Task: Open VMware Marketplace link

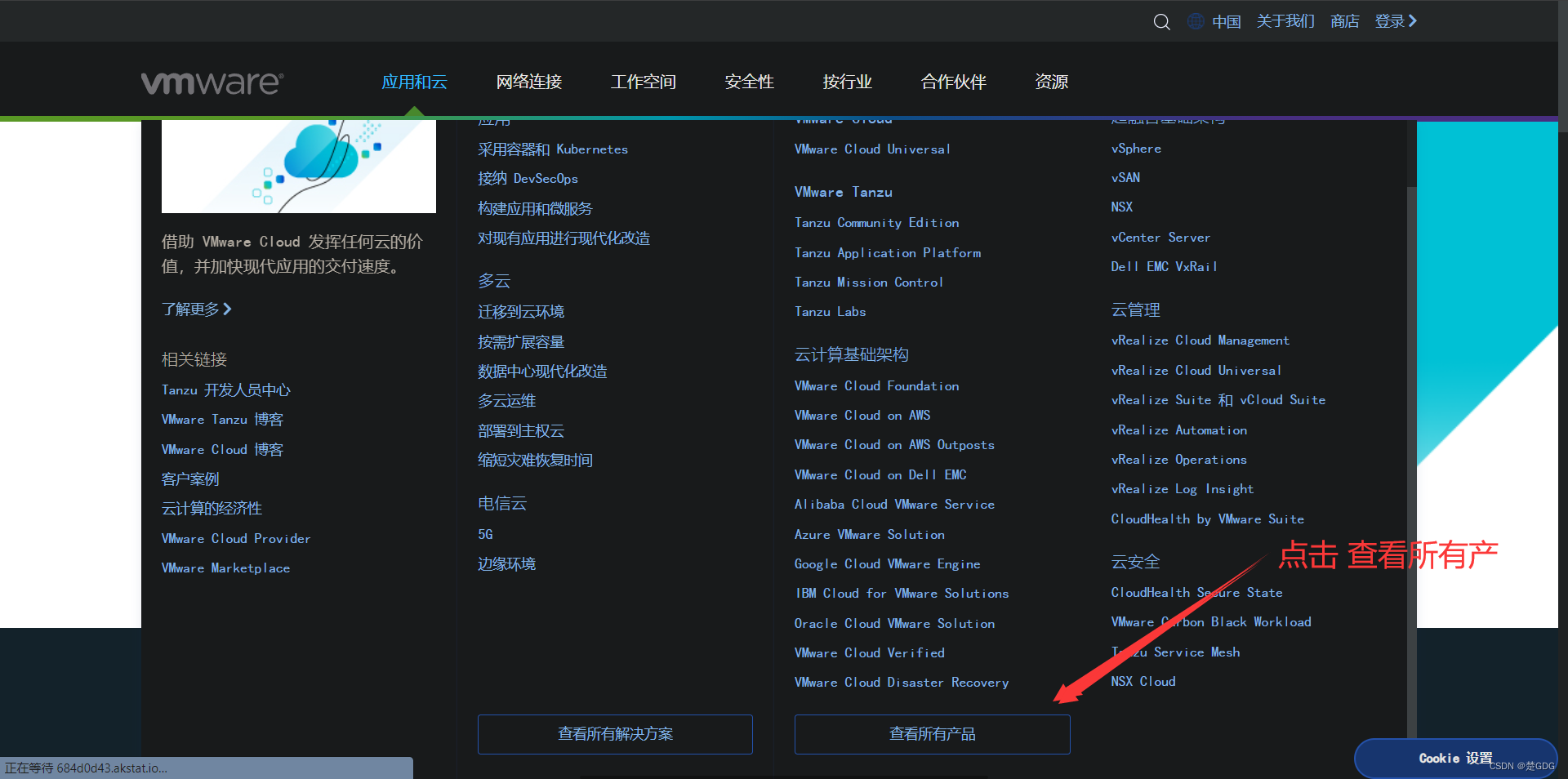Action: 226,568
